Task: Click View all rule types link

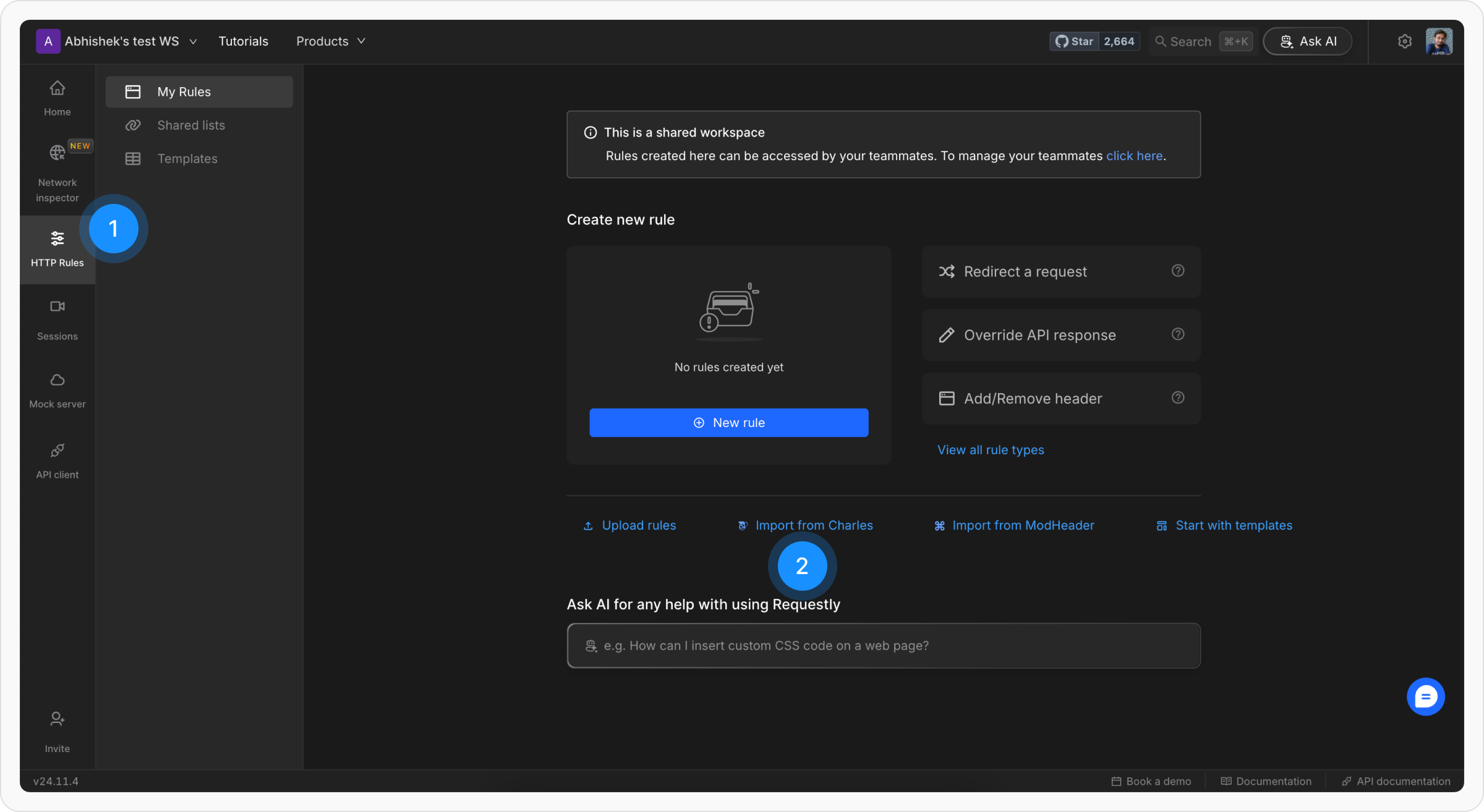Action: click(990, 450)
